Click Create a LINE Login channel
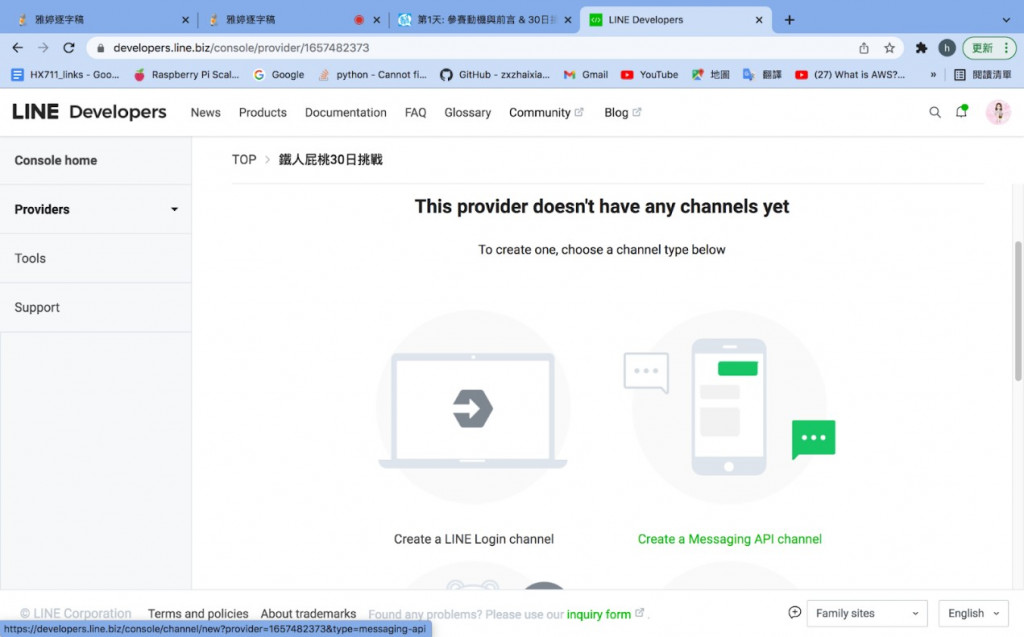The width and height of the screenshot is (1024, 637). (473, 539)
